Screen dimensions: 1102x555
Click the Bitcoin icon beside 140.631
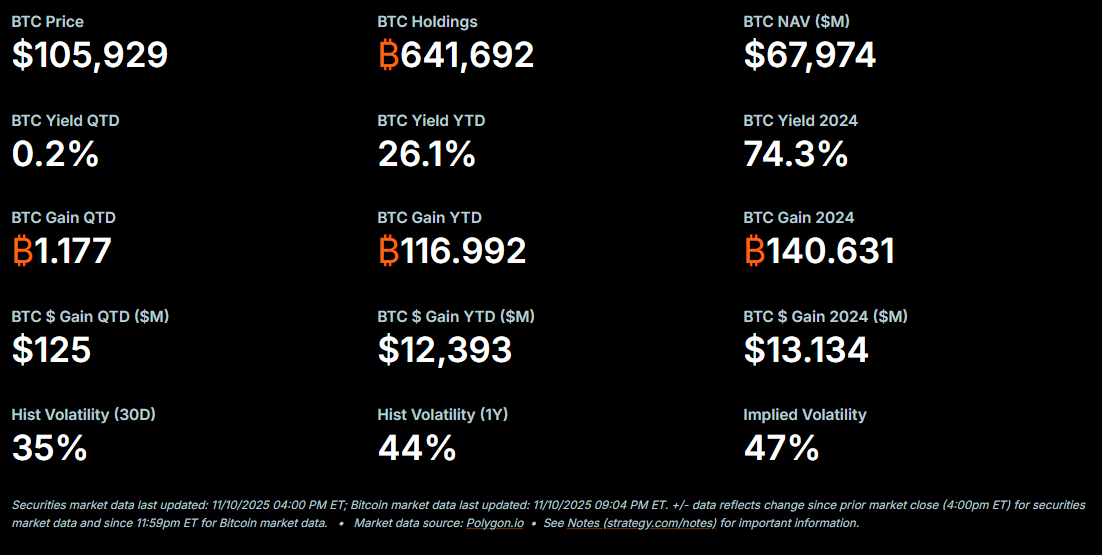click(x=754, y=251)
